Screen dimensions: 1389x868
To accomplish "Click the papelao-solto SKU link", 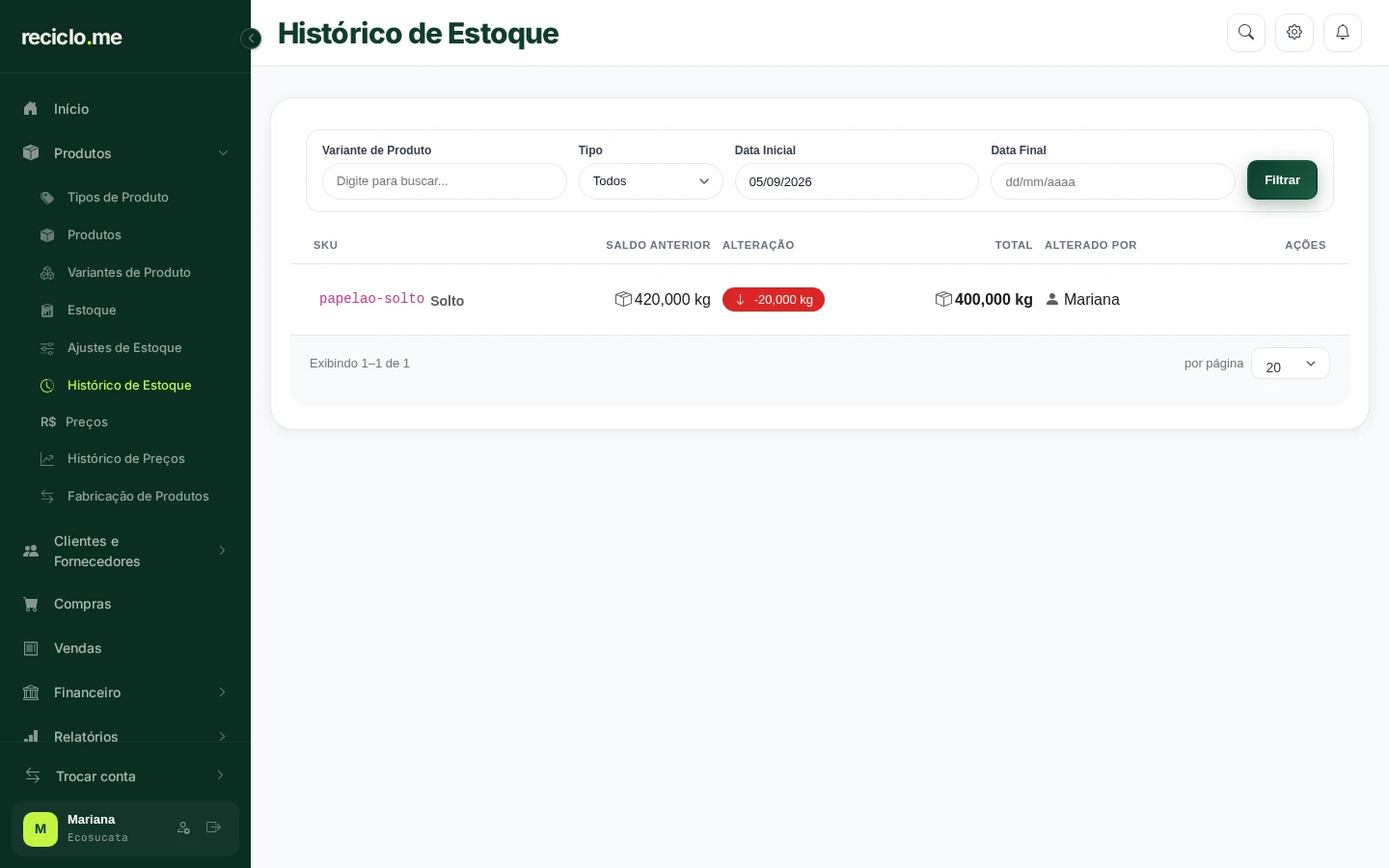I will [x=371, y=299].
